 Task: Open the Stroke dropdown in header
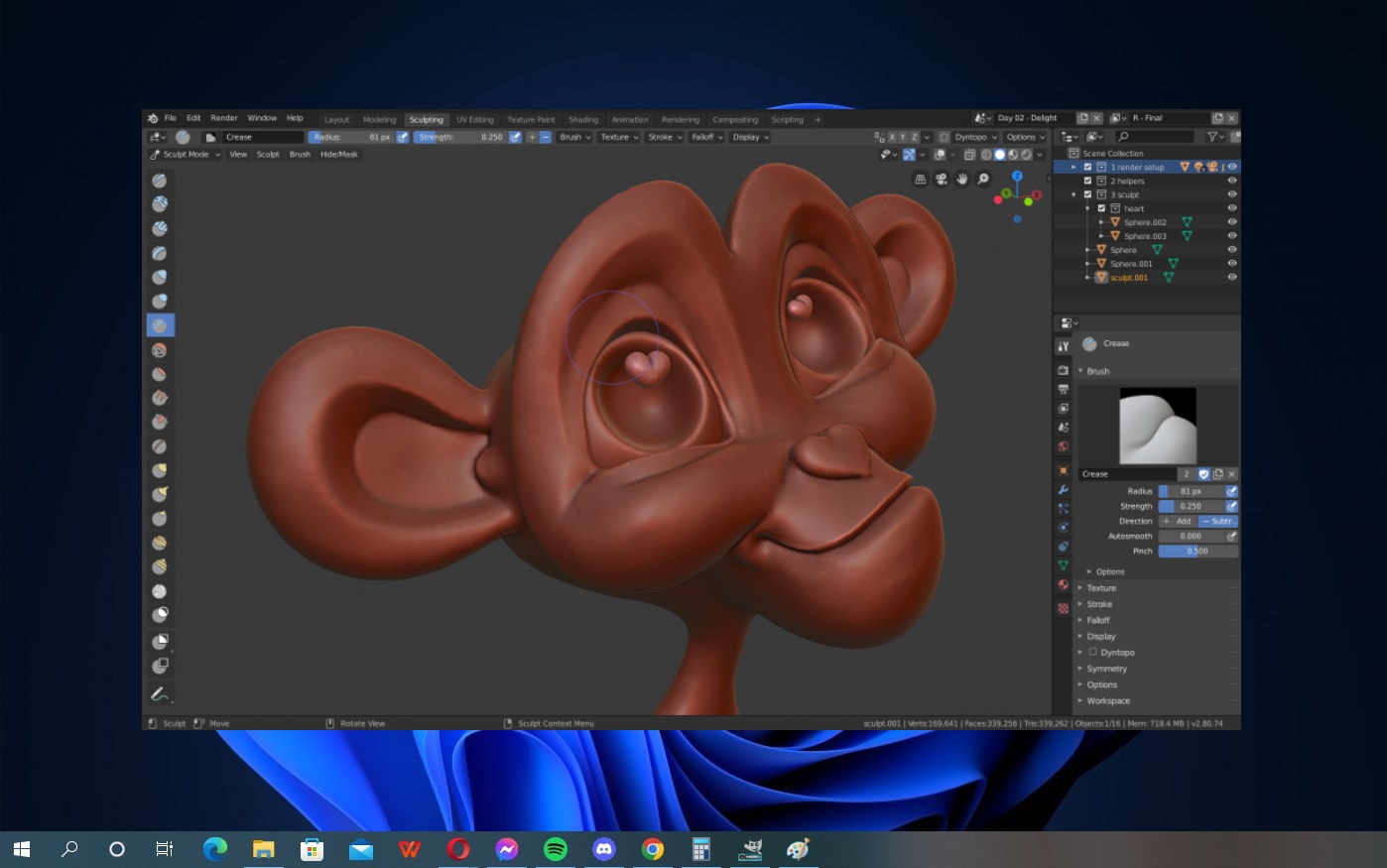[x=665, y=137]
